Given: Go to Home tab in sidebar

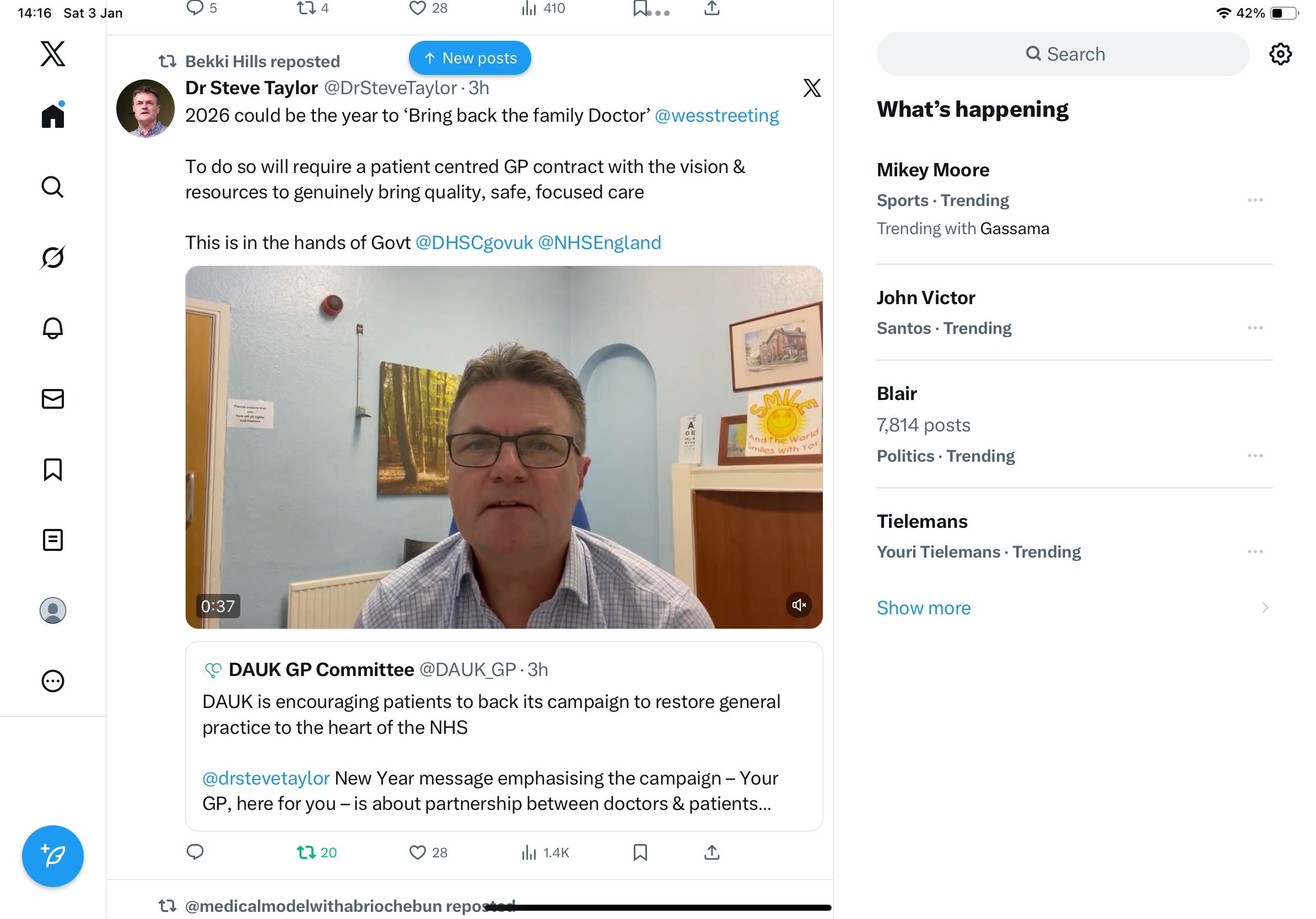Looking at the screenshot, I should coord(53,116).
